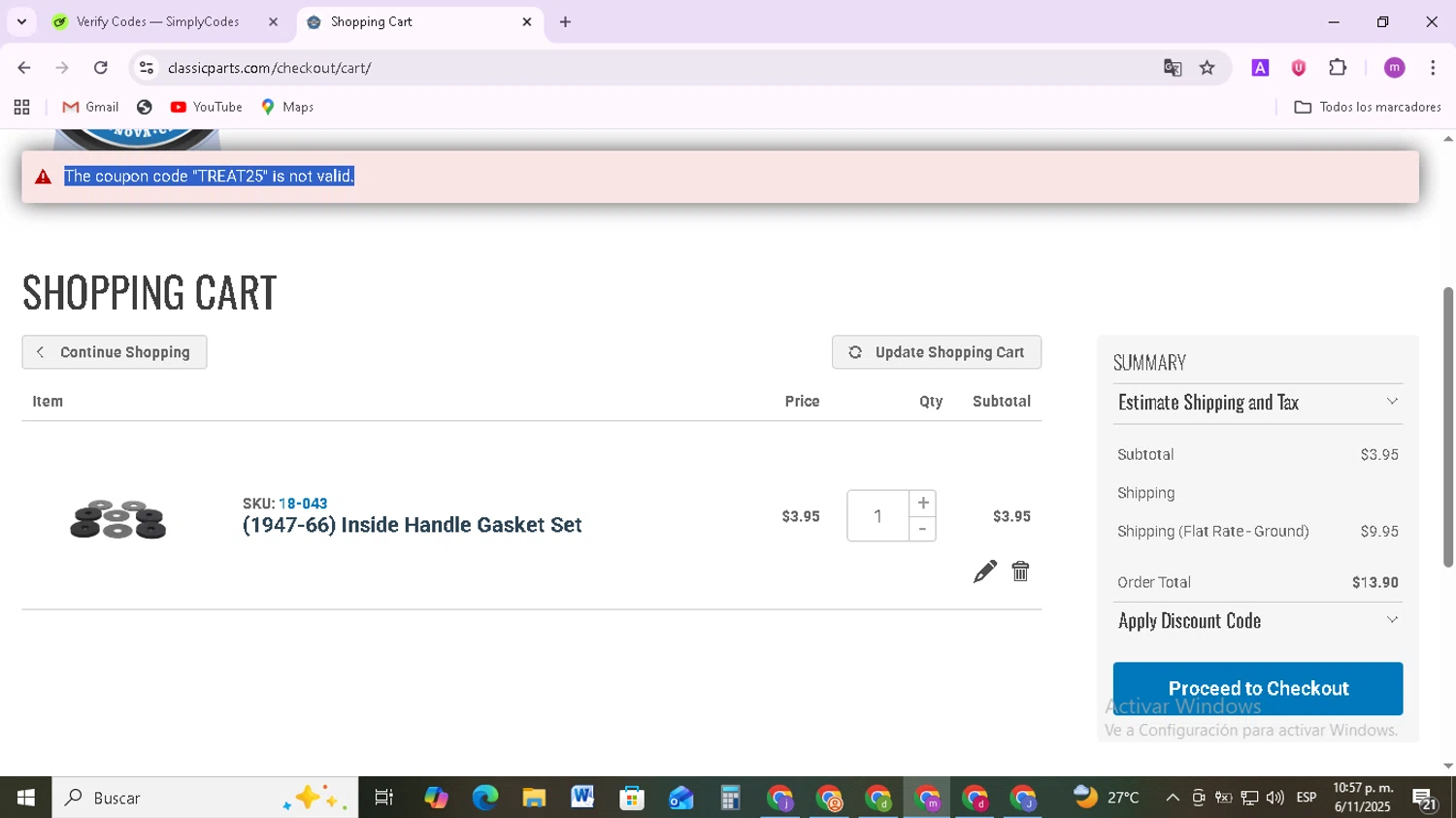1456x818 pixels.
Task: Click Proceed to Checkout
Action: click(1258, 689)
